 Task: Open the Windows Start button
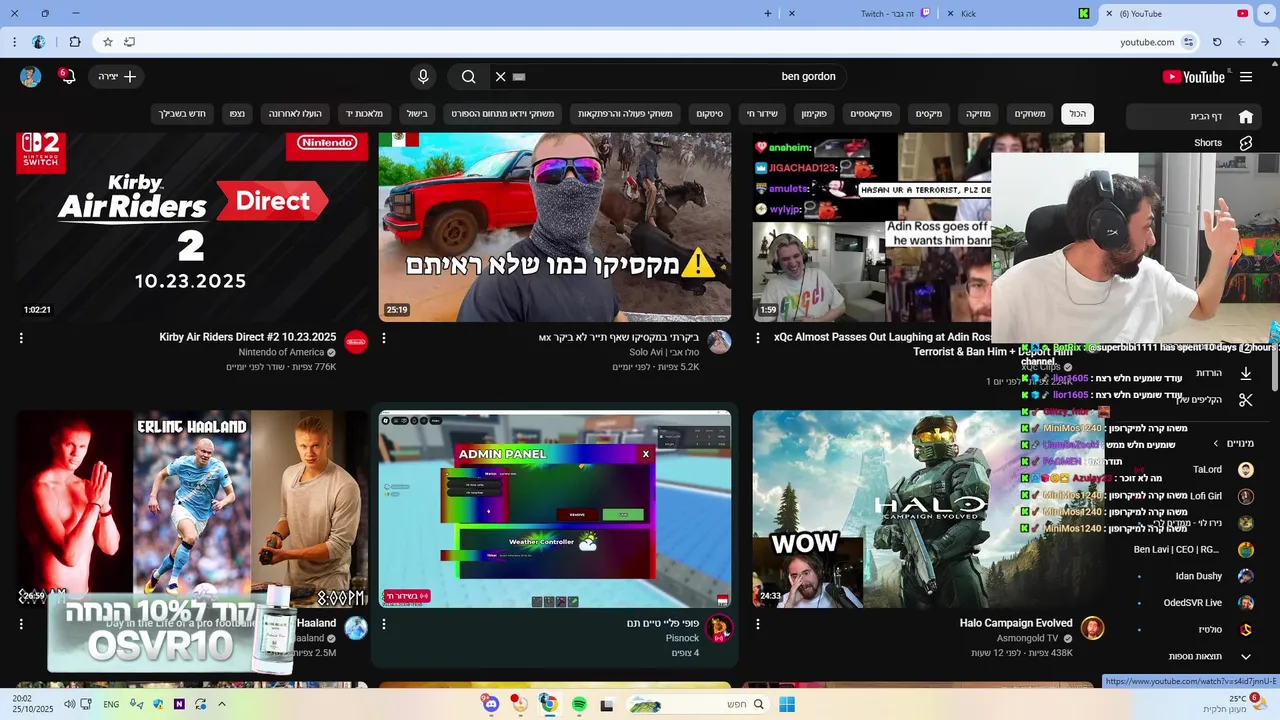coord(787,704)
